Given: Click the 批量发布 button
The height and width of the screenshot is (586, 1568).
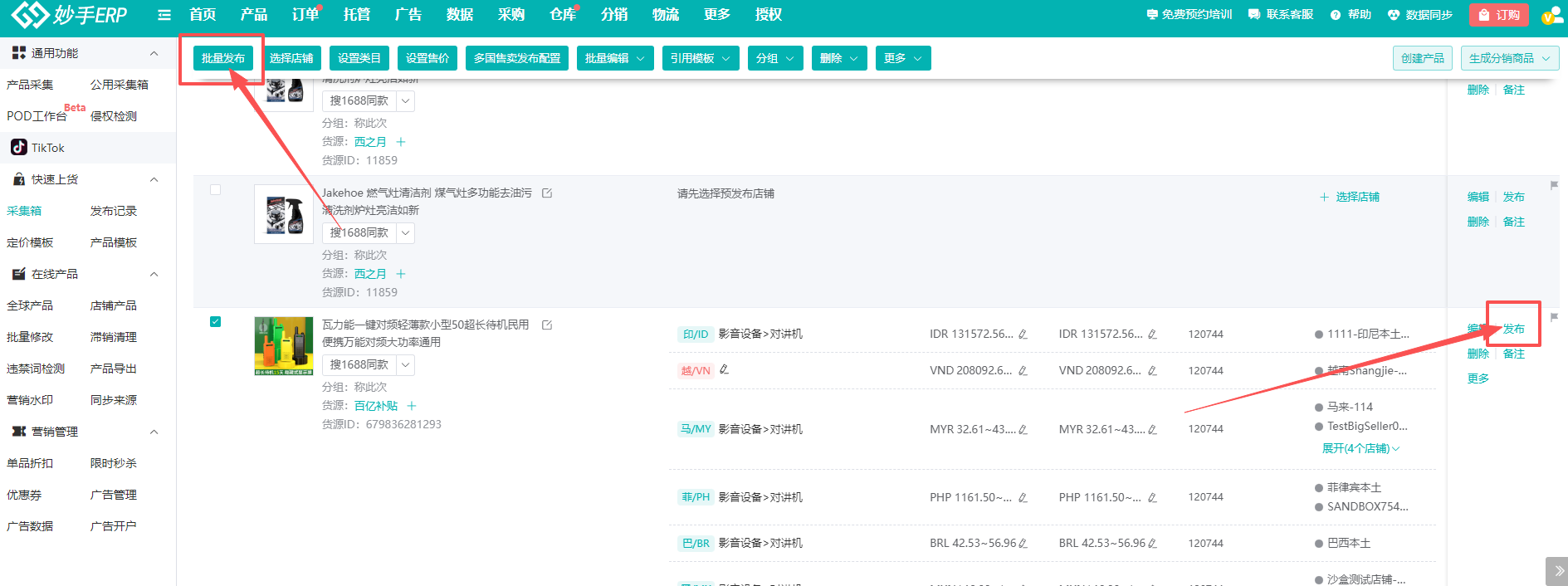Looking at the screenshot, I should (x=222, y=58).
